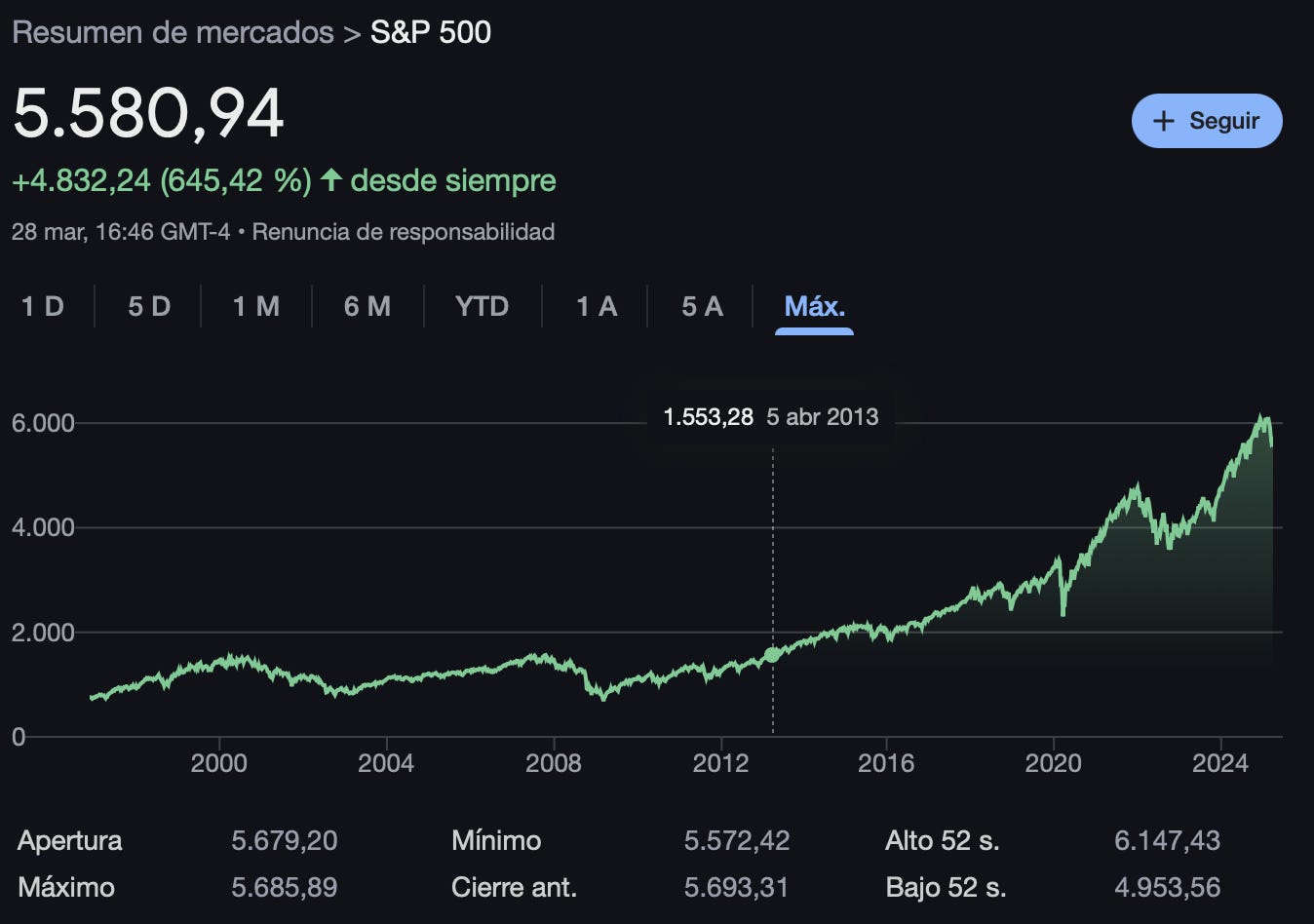Click the Apertura label
The image size is (1314, 924).
click(70, 841)
